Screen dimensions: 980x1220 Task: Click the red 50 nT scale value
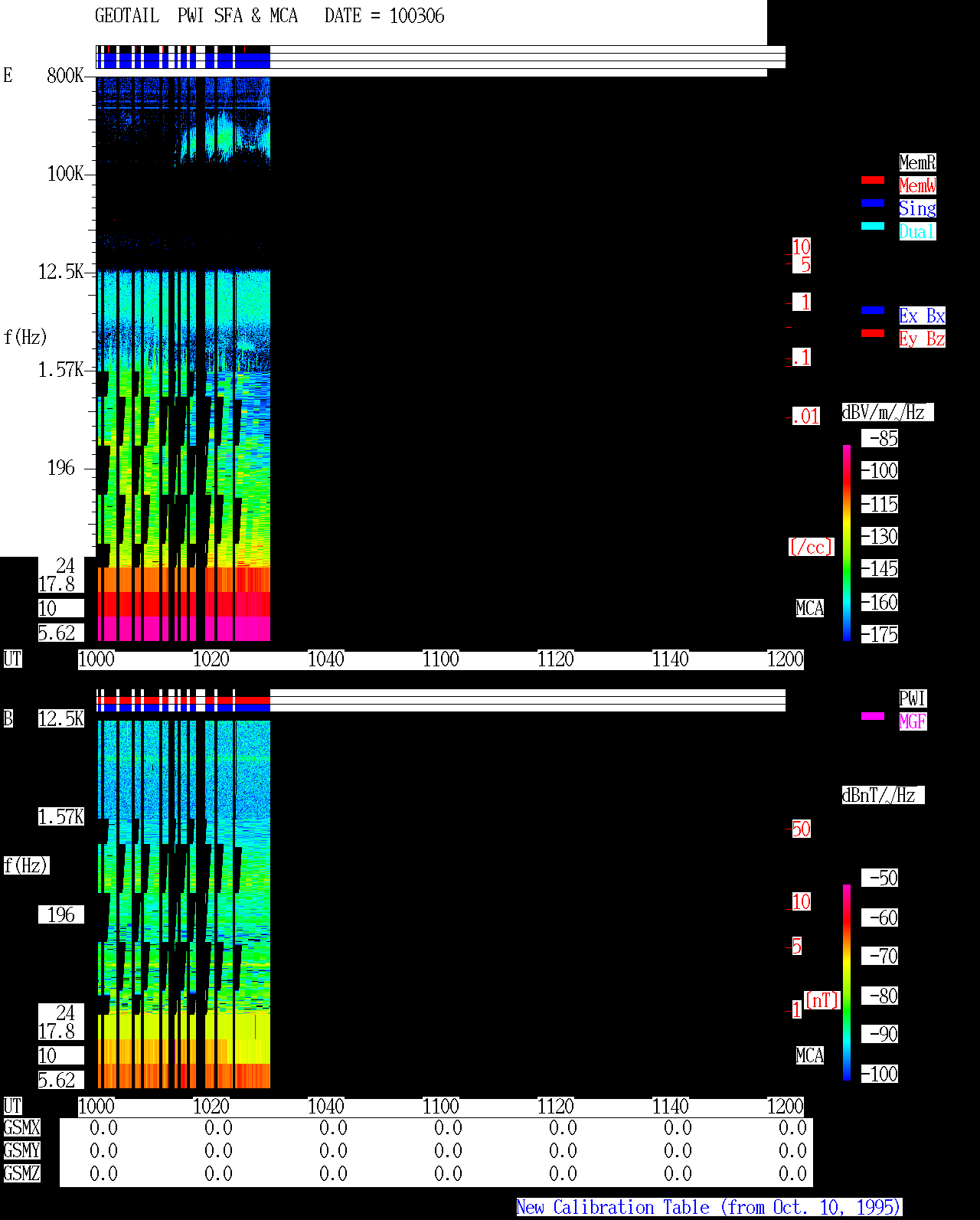[x=801, y=829]
